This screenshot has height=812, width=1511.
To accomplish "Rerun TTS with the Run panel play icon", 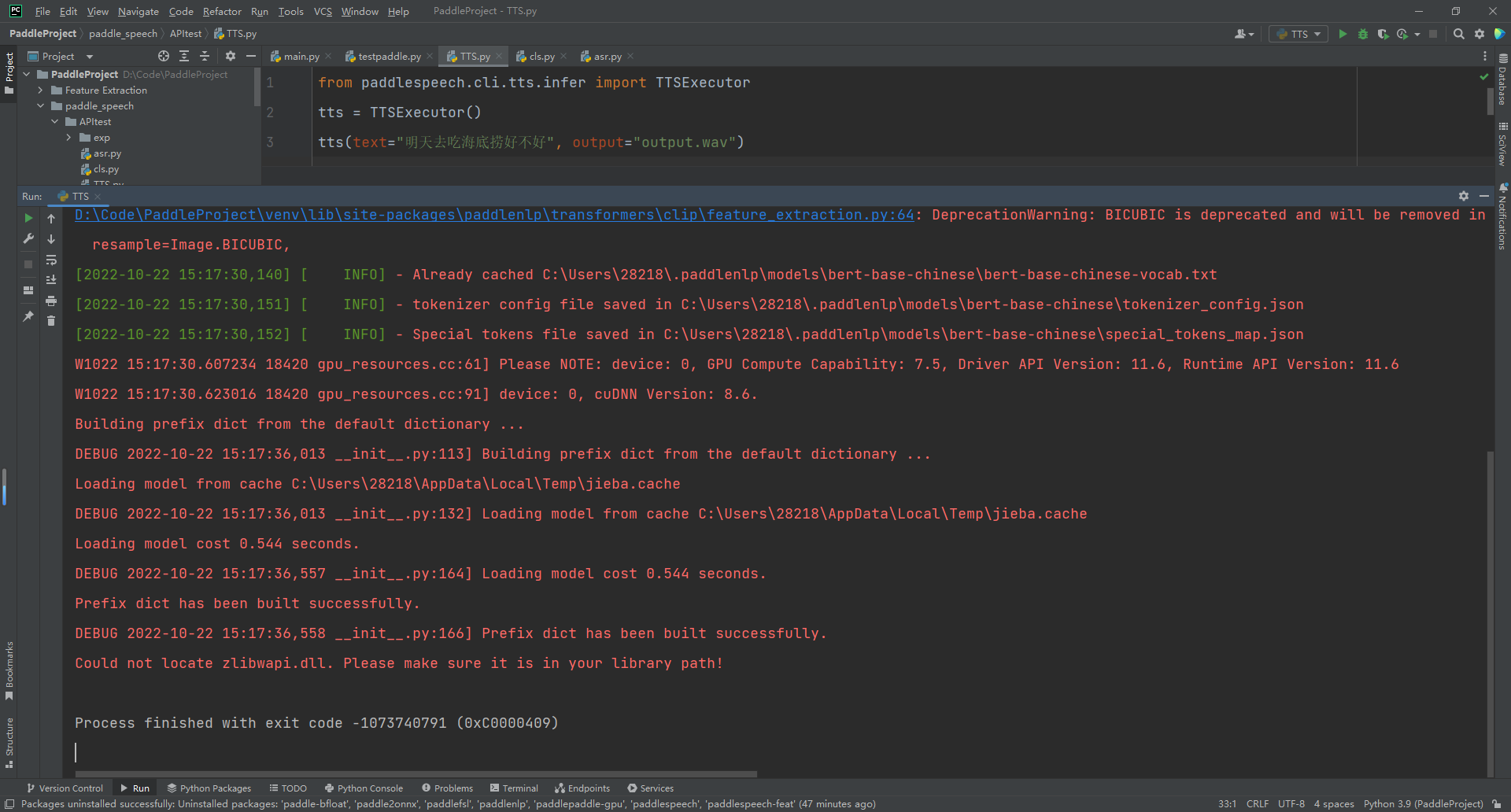I will [28, 218].
